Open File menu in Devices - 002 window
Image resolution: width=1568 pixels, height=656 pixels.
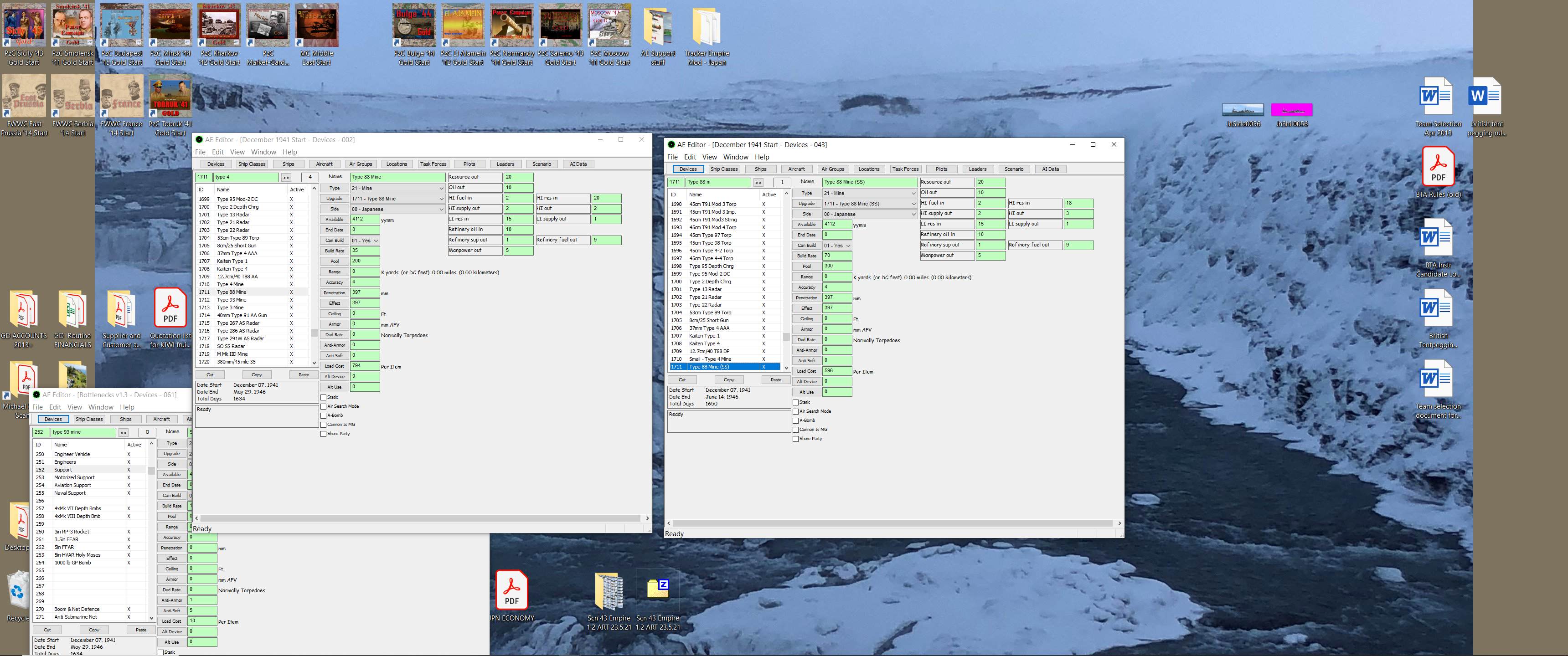200,152
